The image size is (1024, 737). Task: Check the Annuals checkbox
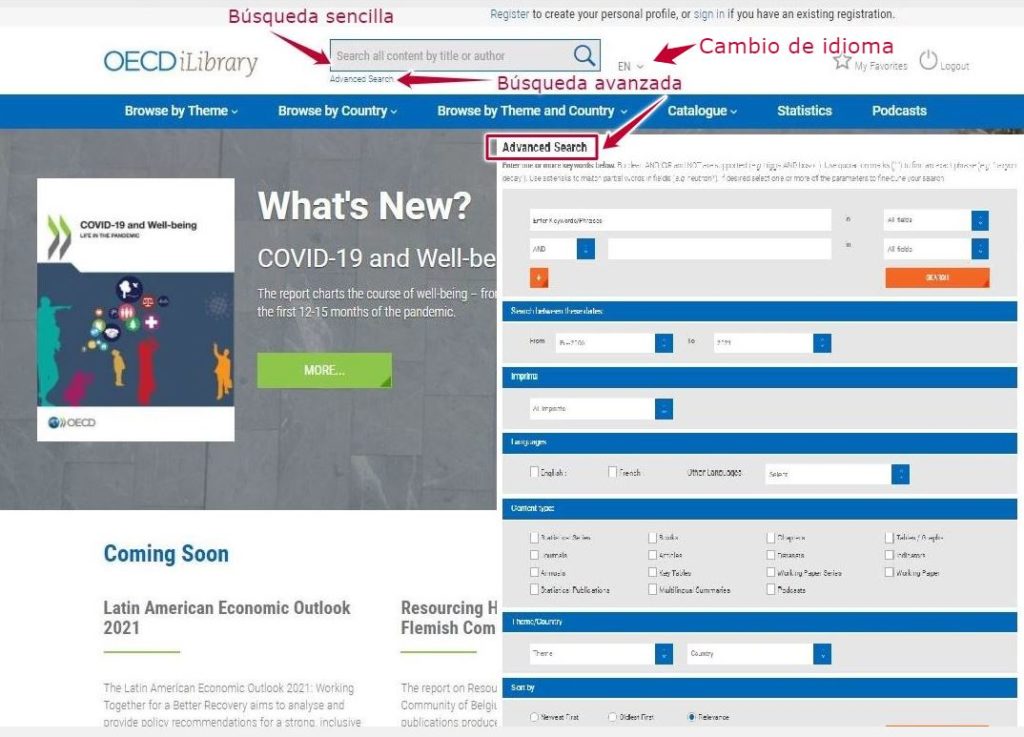pos(534,572)
